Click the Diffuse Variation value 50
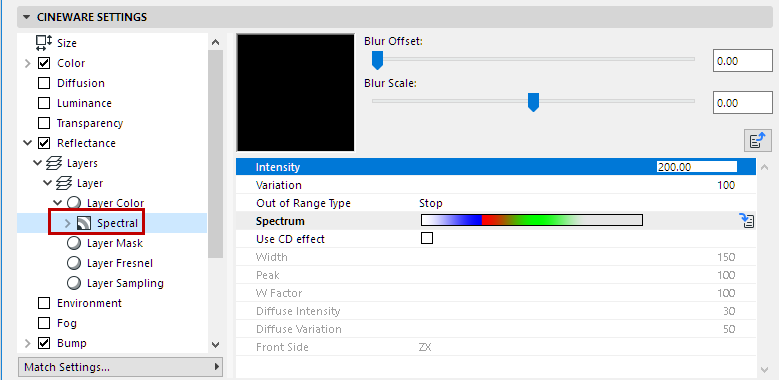779x380 pixels. (729, 329)
